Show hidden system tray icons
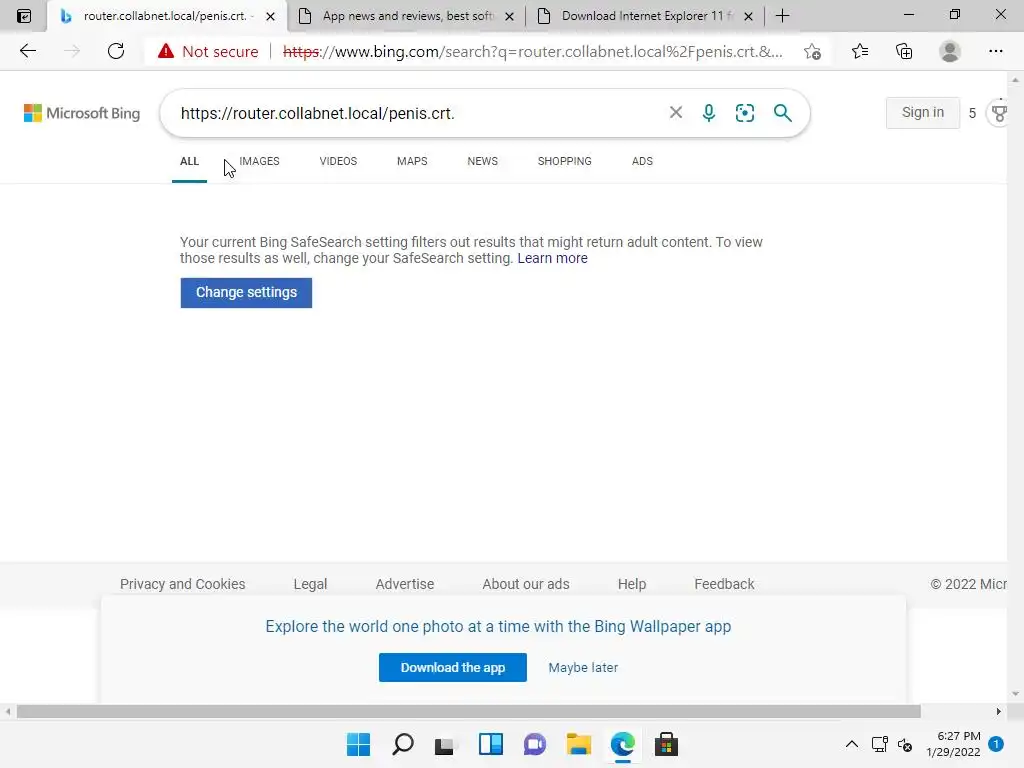The image size is (1024, 768). click(x=852, y=744)
